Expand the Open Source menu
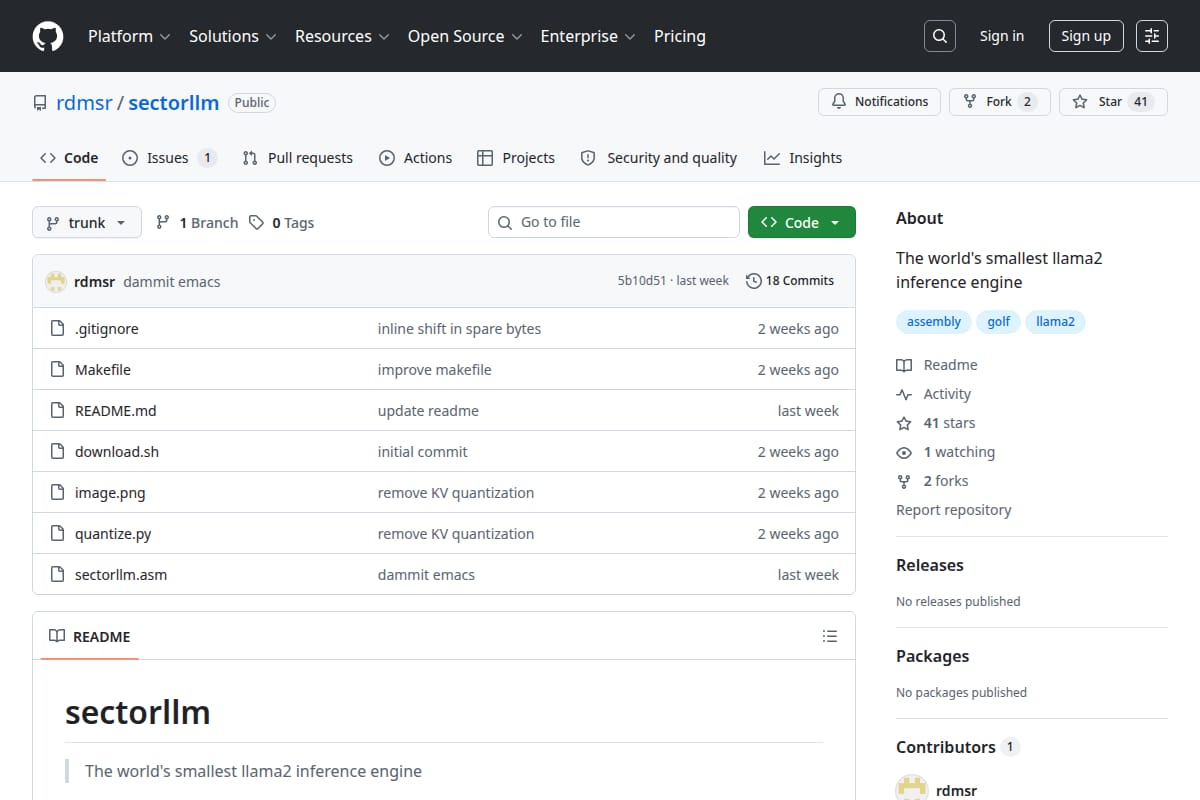The image size is (1200, 800). click(465, 36)
